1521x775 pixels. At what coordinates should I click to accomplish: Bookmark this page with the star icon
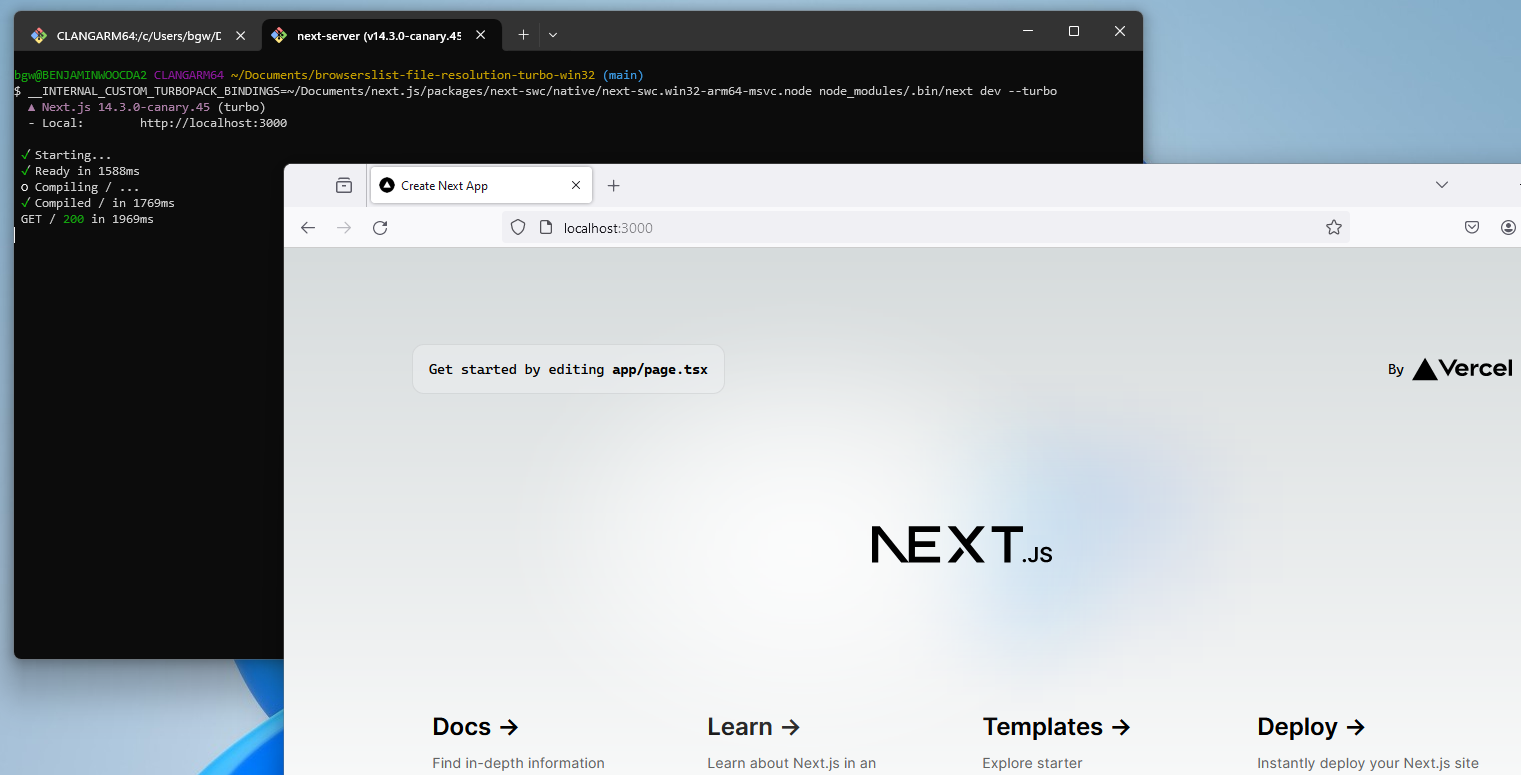click(1333, 228)
